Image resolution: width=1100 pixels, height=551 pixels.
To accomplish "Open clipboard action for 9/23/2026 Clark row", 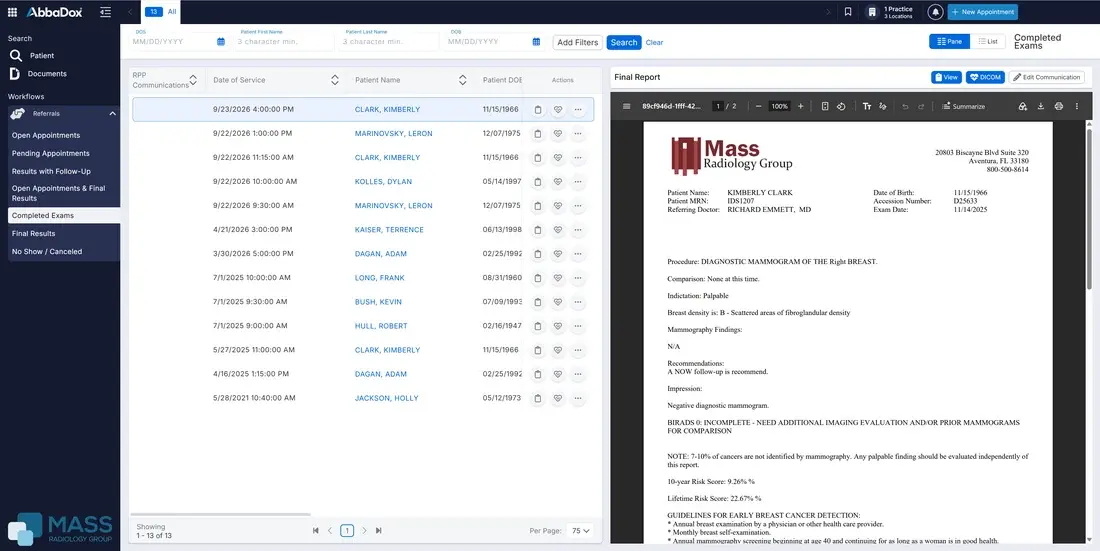I will pyautogui.click(x=538, y=109).
